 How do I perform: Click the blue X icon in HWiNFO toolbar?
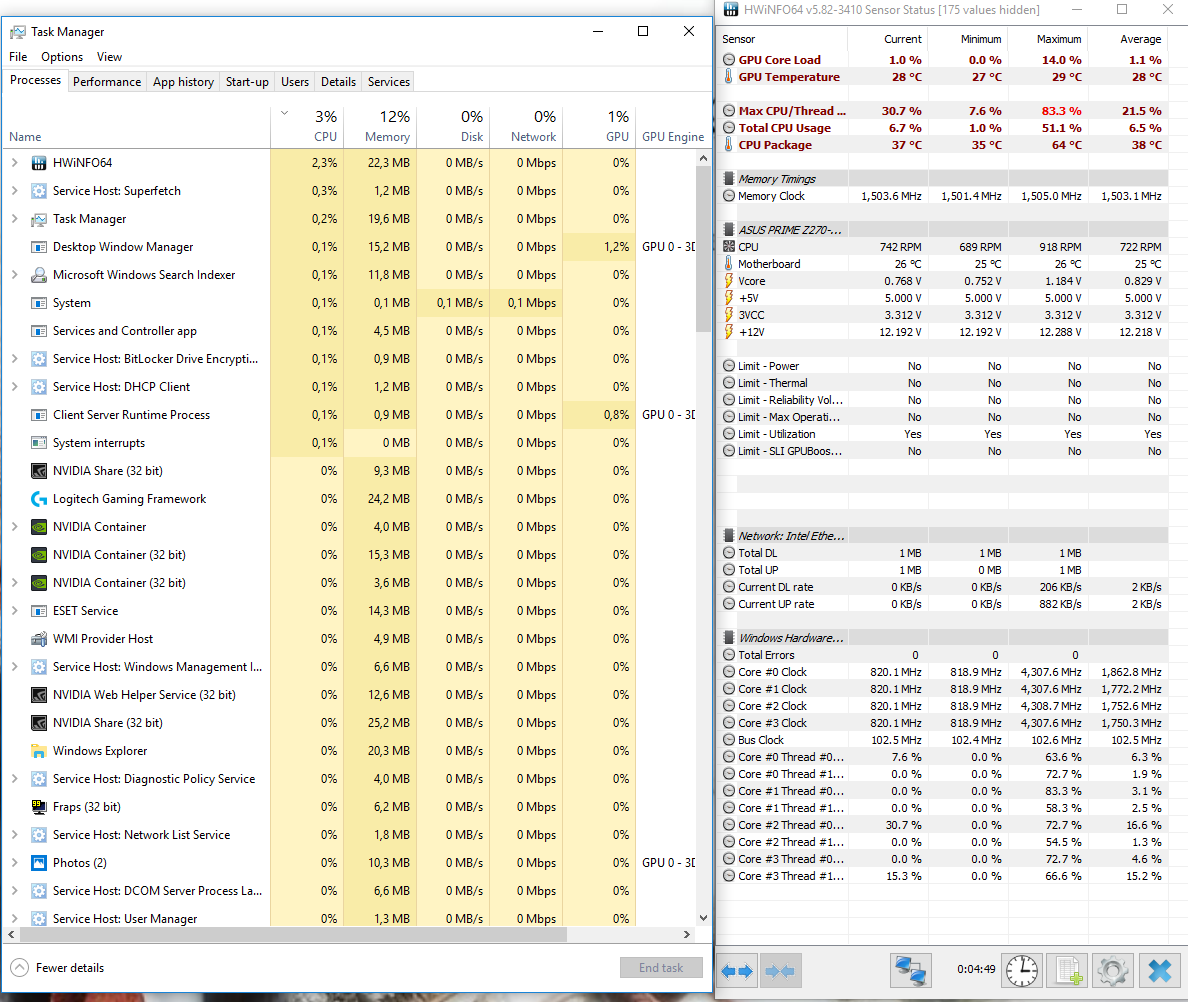(x=1160, y=971)
